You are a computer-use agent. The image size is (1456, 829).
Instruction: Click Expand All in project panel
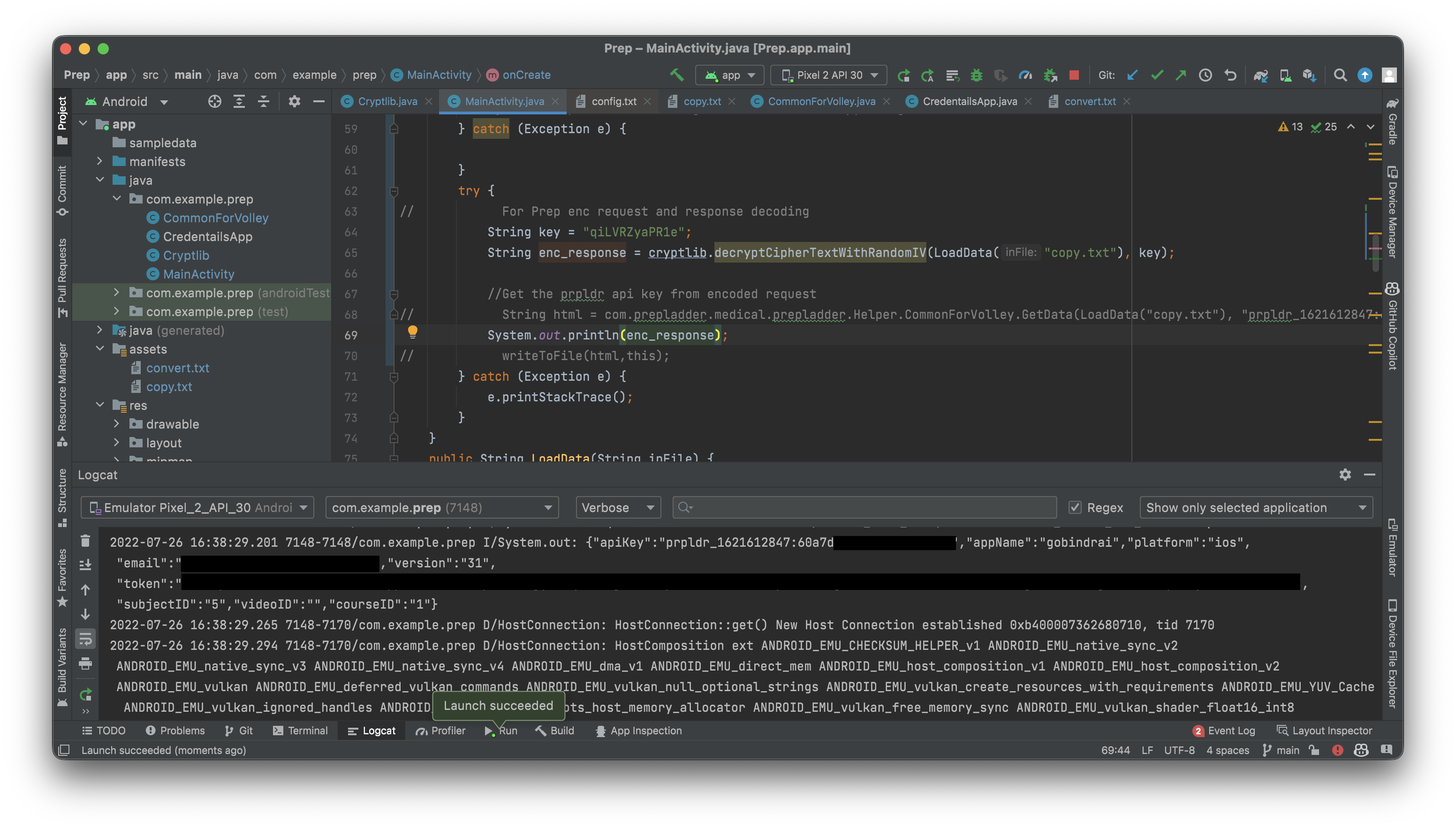[x=239, y=101]
